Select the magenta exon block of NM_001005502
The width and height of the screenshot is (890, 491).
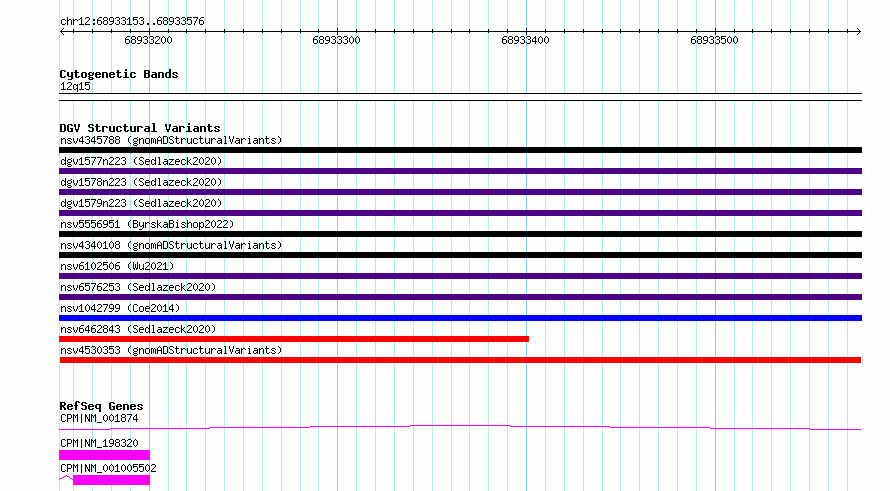(111, 480)
